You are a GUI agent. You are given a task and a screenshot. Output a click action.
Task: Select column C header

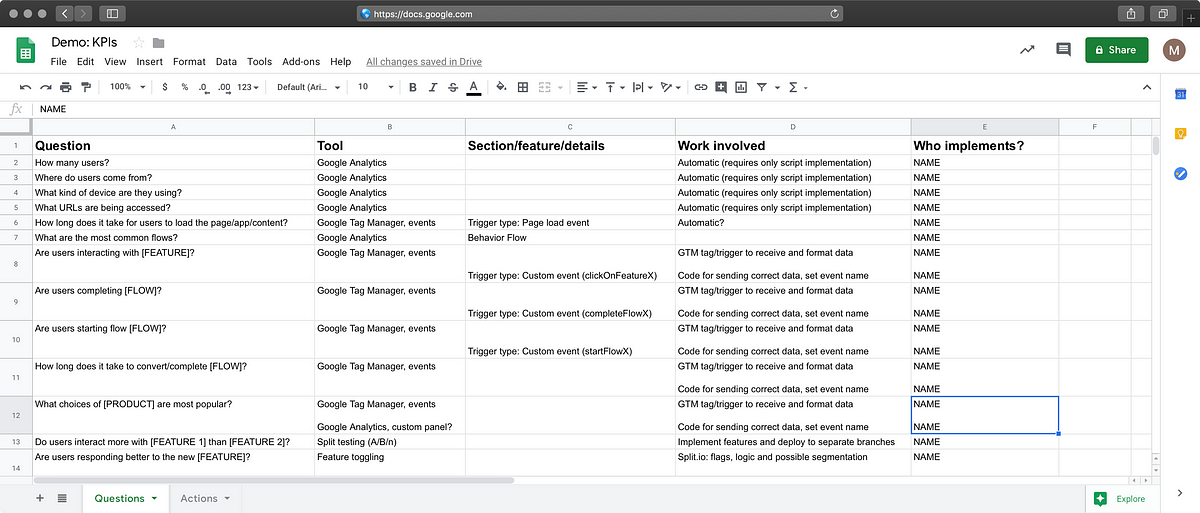(x=570, y=127)
